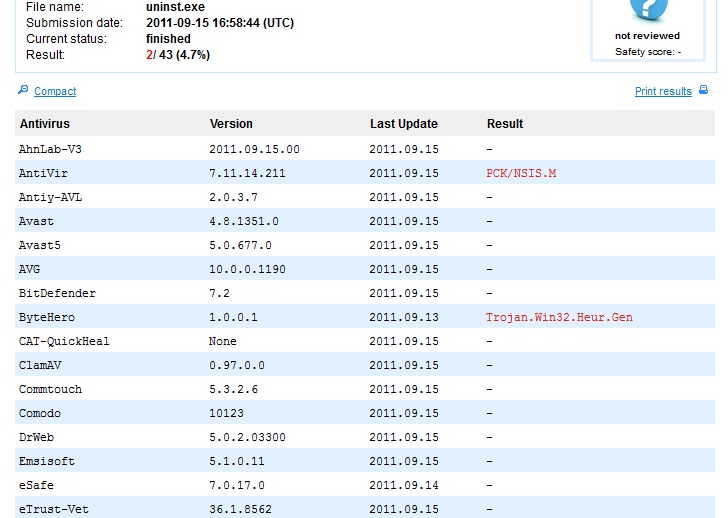Click eSafe's last update date 2011.09.14

(x=404, y=486)
